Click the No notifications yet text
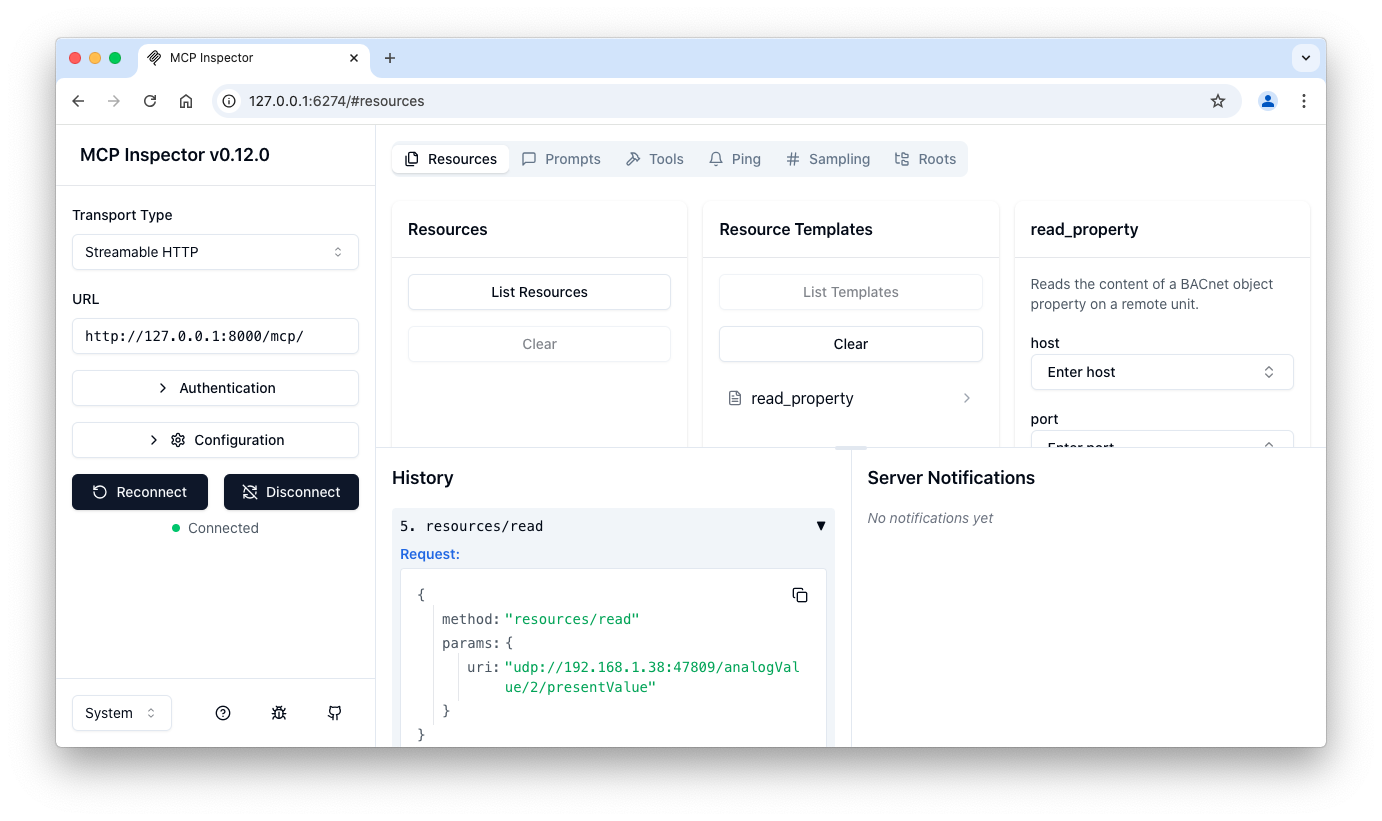Screen dimensions: 1382x821 coord(931,518)
